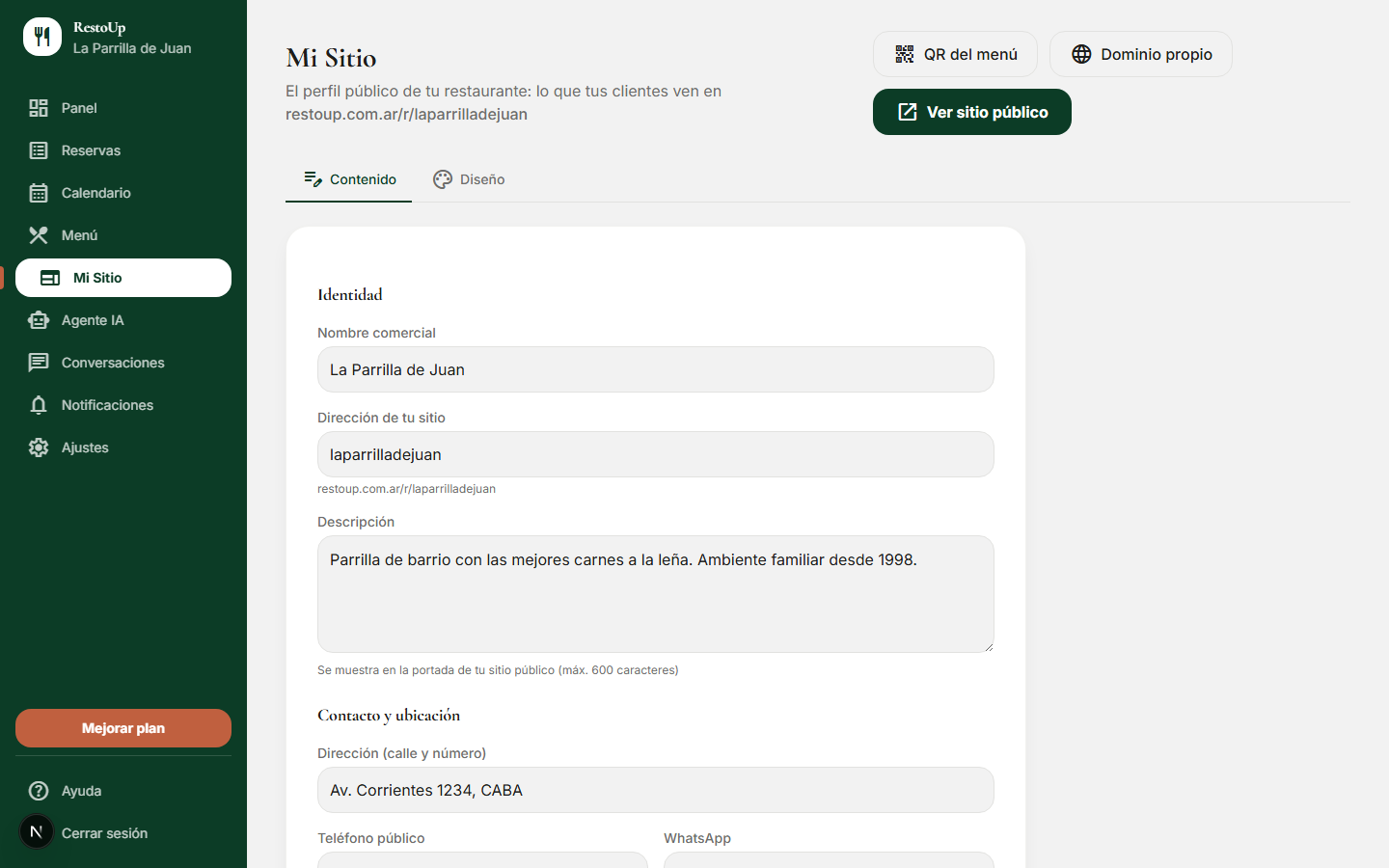Viewport: 1389px width, 868px height.
Task: Click Ver sitio público button
Action: pos(972,112)
